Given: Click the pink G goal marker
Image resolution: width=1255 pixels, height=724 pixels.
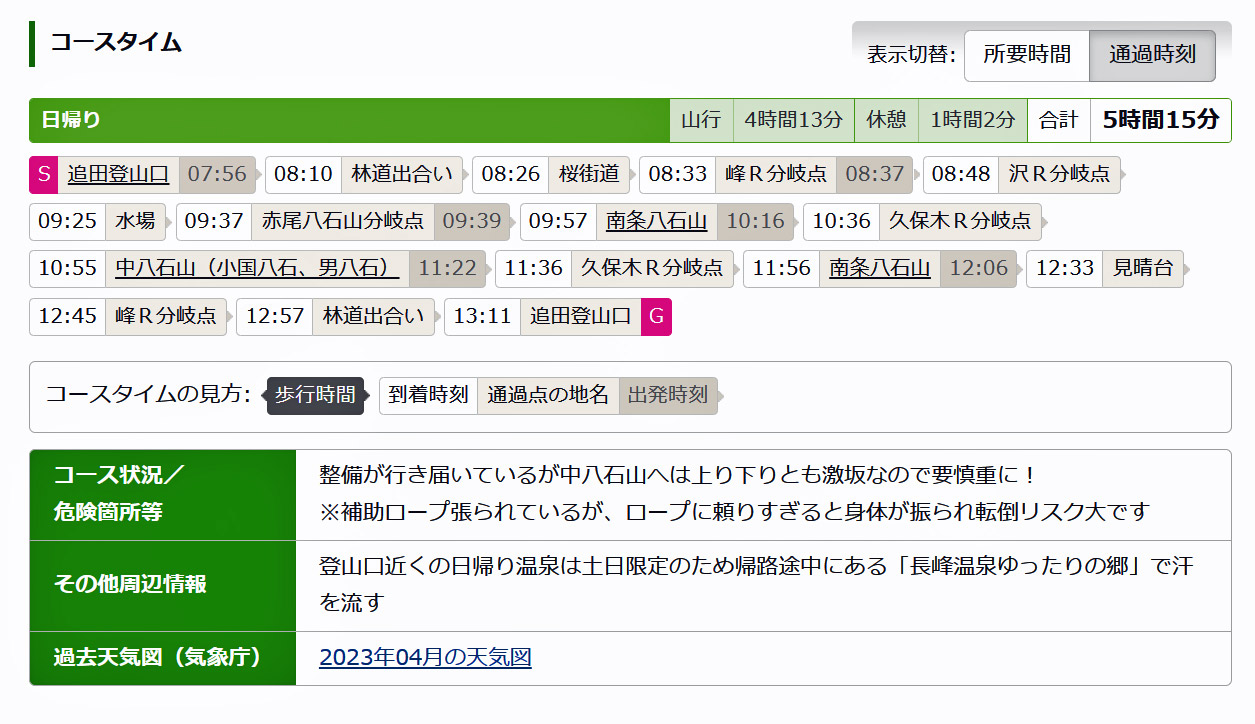Looking at the screenshot, I should coord(656,317).
